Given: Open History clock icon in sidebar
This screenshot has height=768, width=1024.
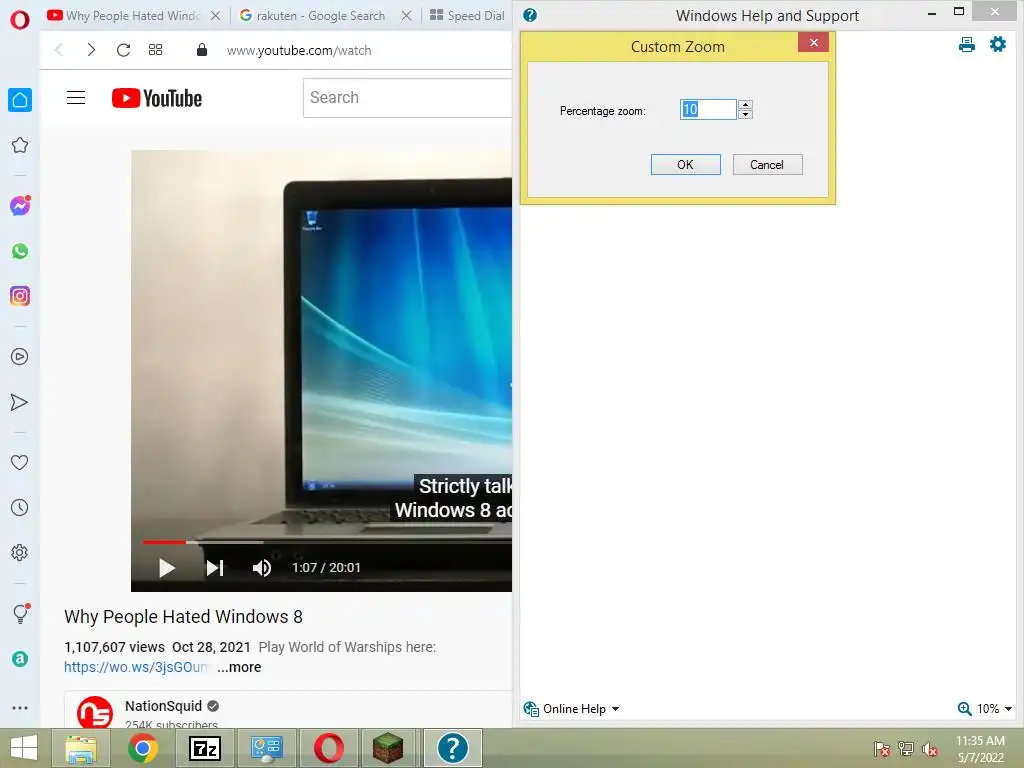Looking at the screenshot, I should (x=20, y=507).
